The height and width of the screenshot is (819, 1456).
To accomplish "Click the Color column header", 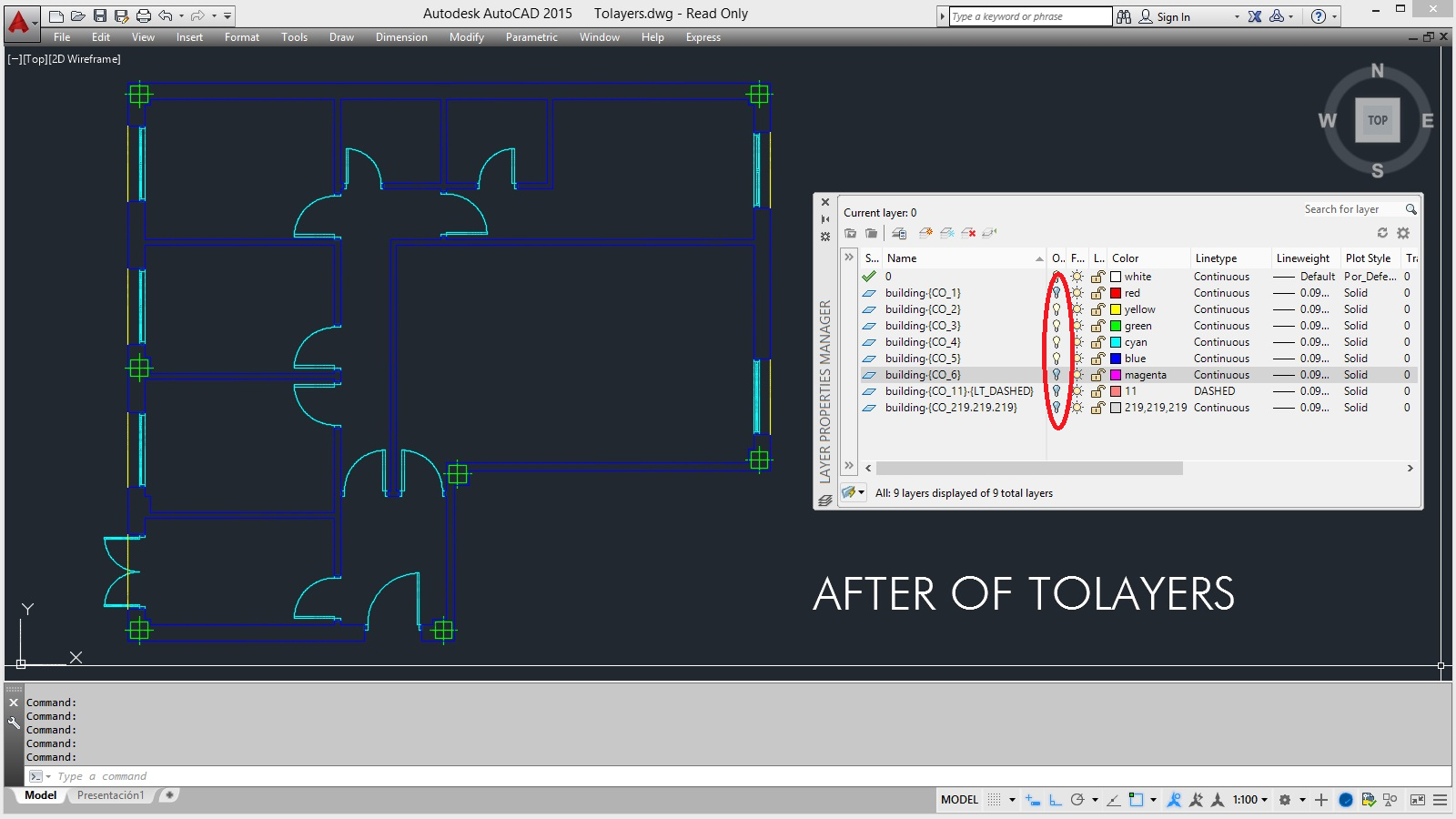I will click(x=1148, y=258).
